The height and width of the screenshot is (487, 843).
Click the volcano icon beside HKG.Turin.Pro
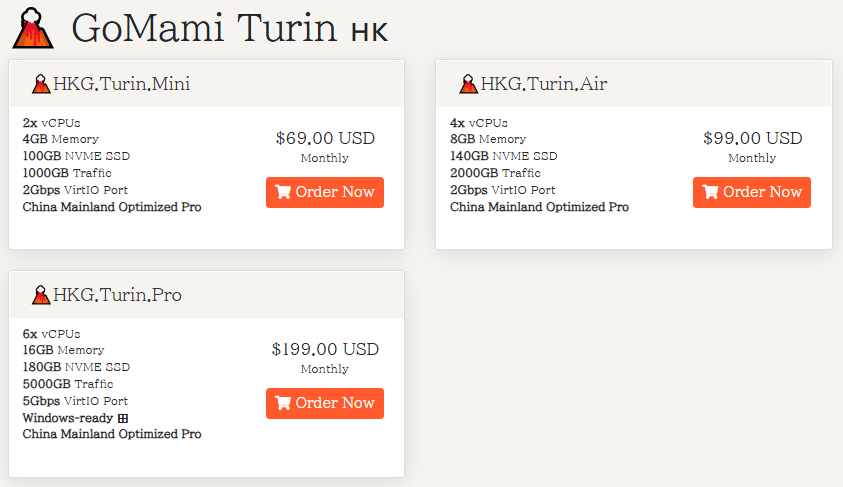(x=41, y=295)
